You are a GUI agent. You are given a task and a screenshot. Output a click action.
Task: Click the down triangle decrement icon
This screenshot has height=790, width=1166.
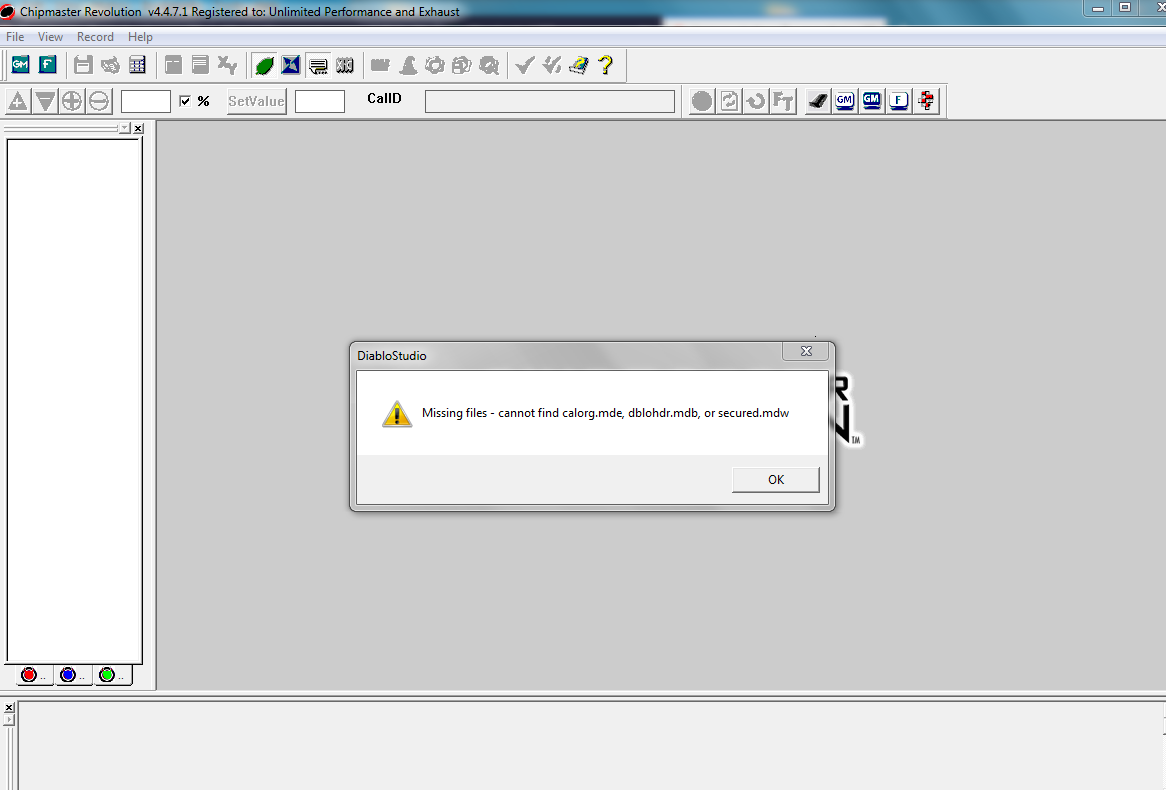pyautogui.click(x=45, y=100)
